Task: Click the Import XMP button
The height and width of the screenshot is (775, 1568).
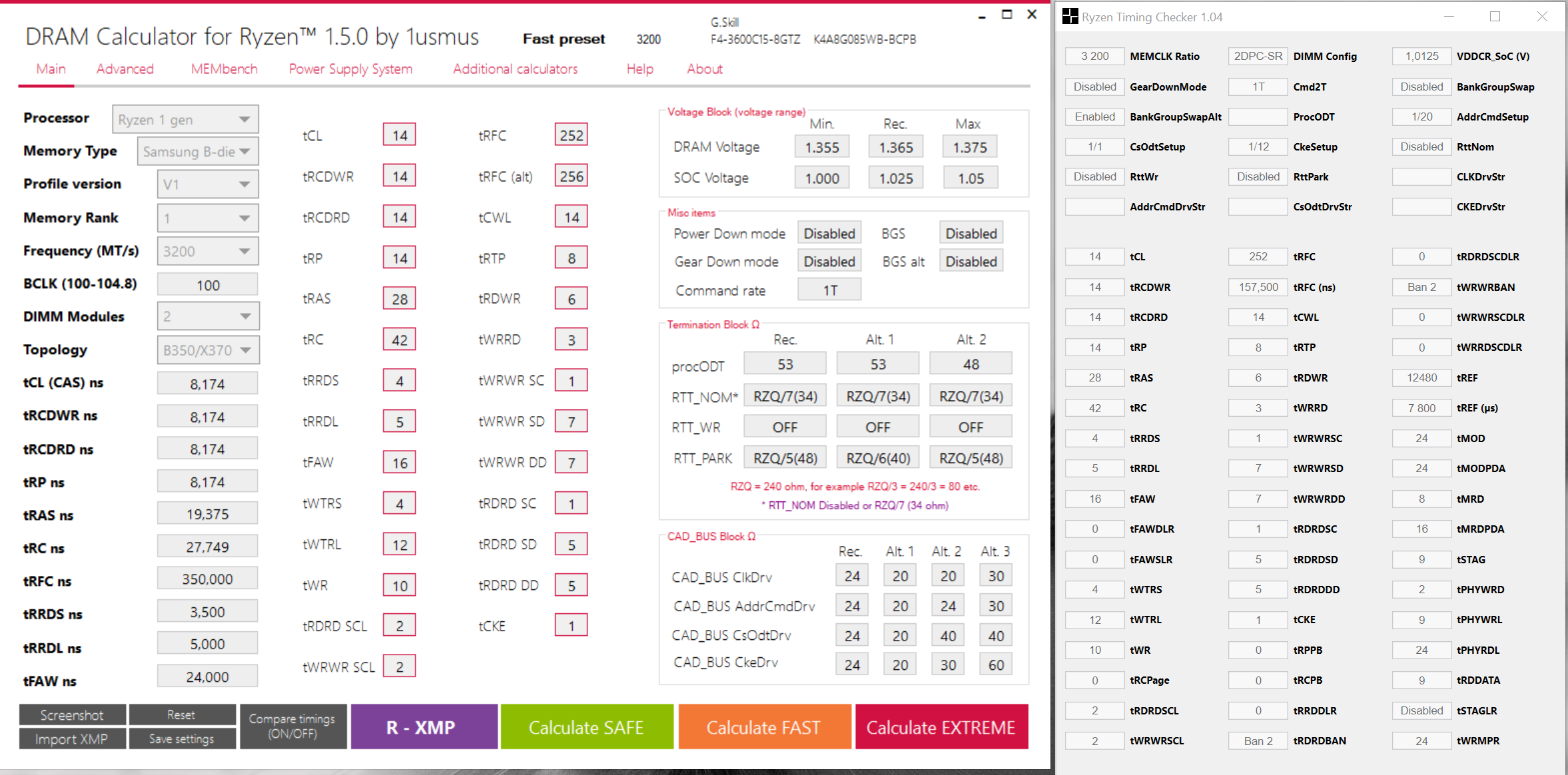Action: click(x=72, y=739)
